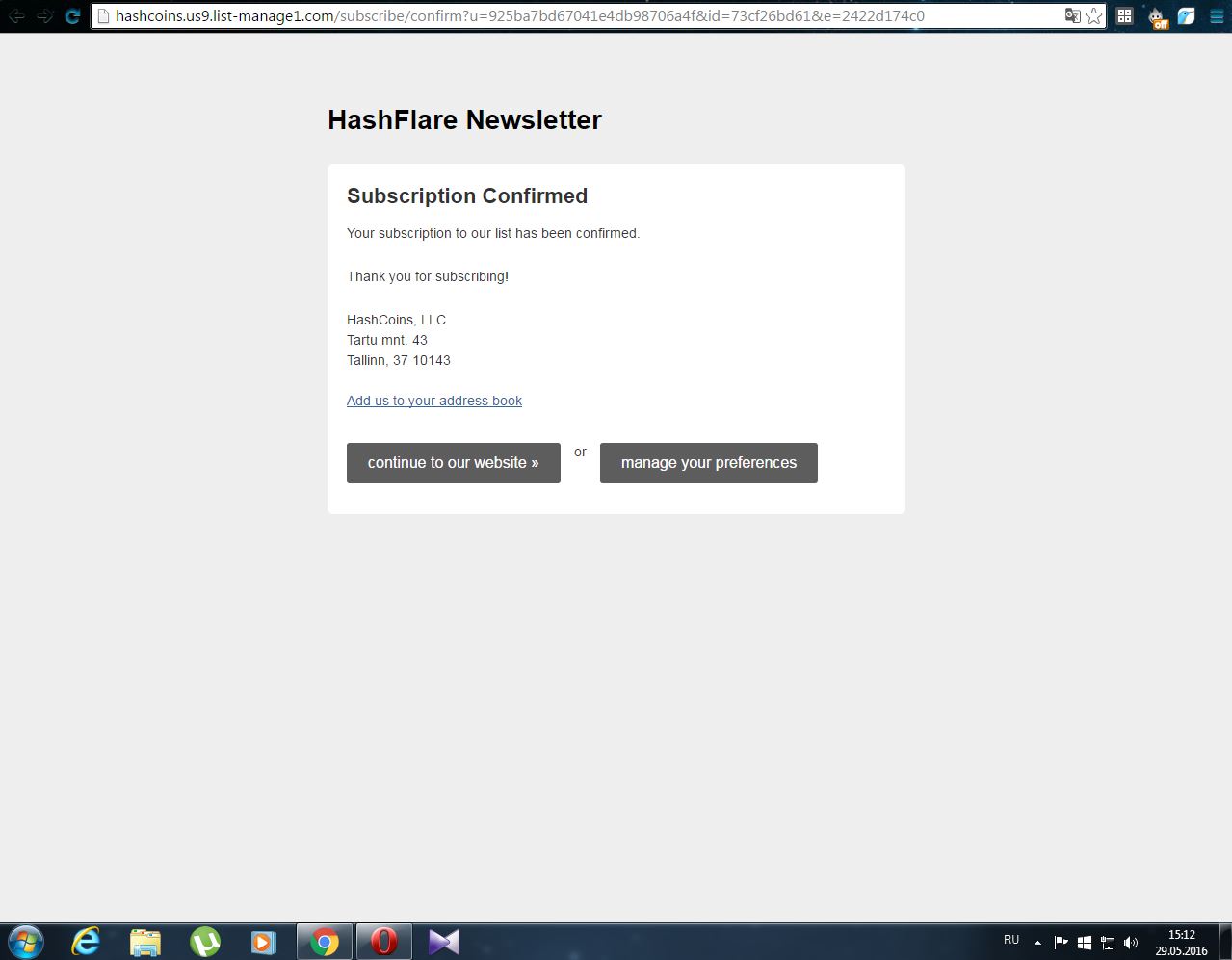Viewport: 1232px width, 960px height.
Task: Switch to Opera in the taskbar
Action: pos(383,942)
